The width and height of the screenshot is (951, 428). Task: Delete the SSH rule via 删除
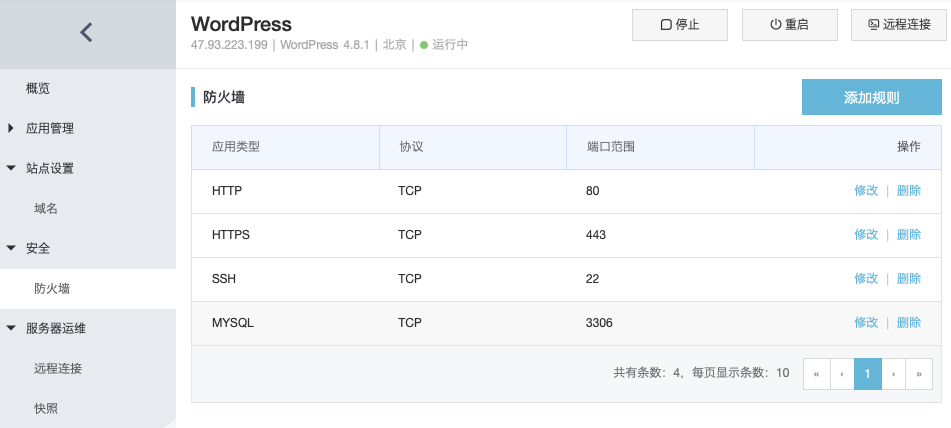coord(909,279)
